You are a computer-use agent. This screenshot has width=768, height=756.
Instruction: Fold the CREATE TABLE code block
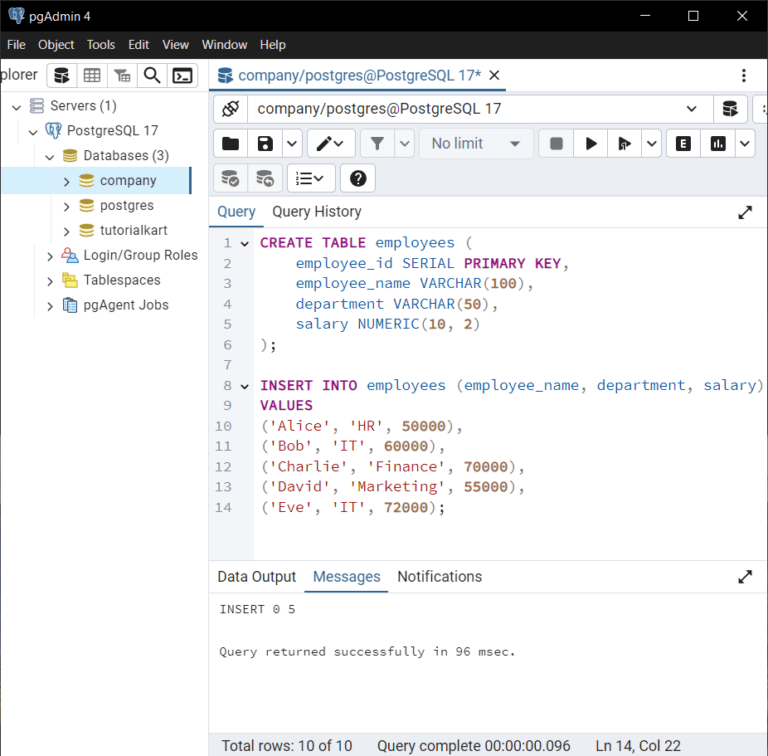click(244, 243)
